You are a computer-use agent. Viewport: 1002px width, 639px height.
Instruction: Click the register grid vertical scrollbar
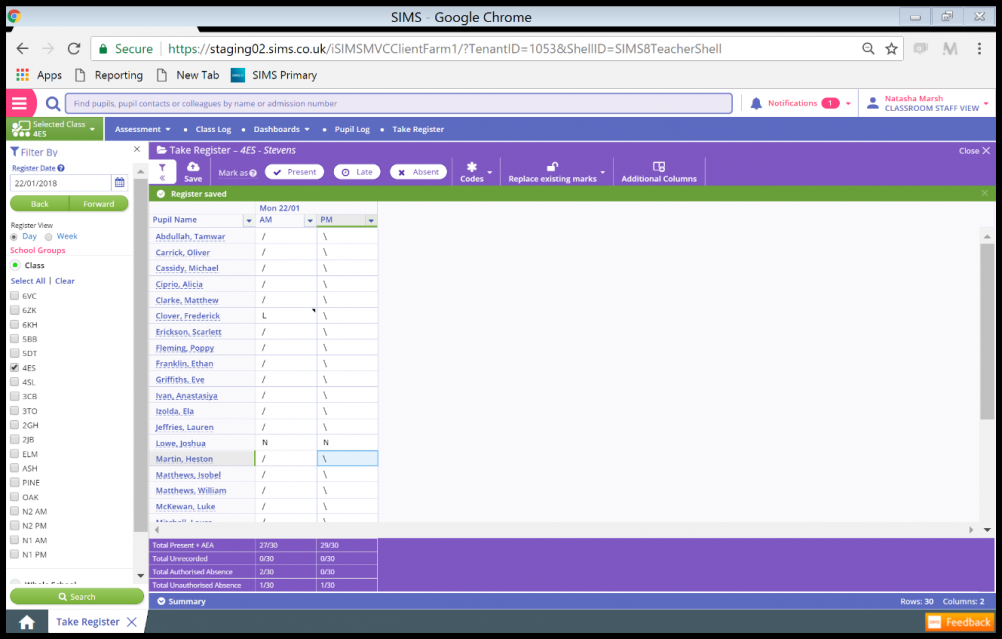[x=987, y=330]
